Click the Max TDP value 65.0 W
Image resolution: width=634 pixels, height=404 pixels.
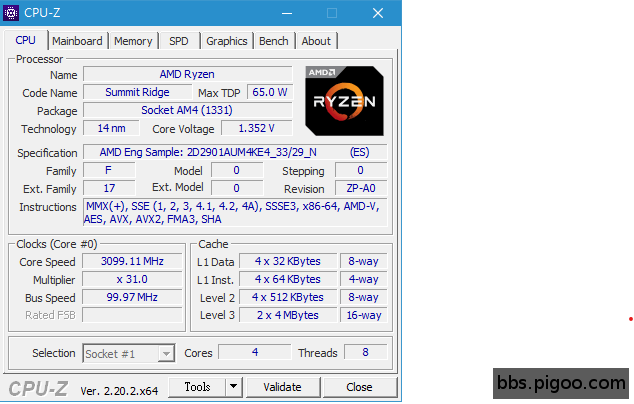270,92
